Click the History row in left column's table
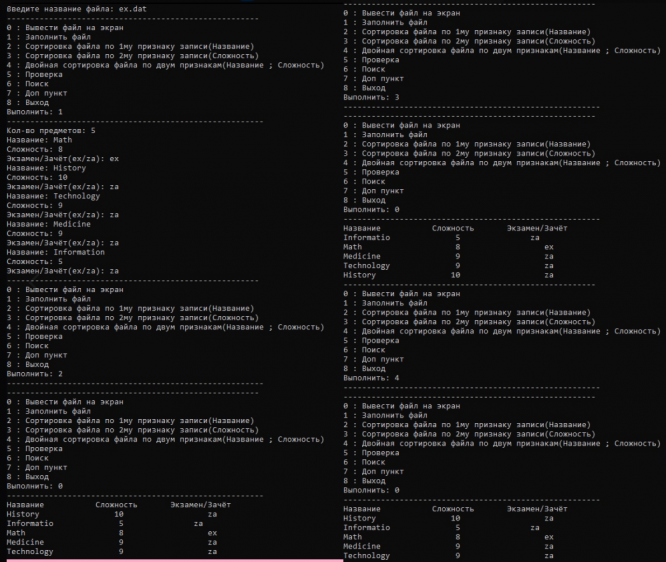Screen dimensions: 666x562 tap(112, 514)
